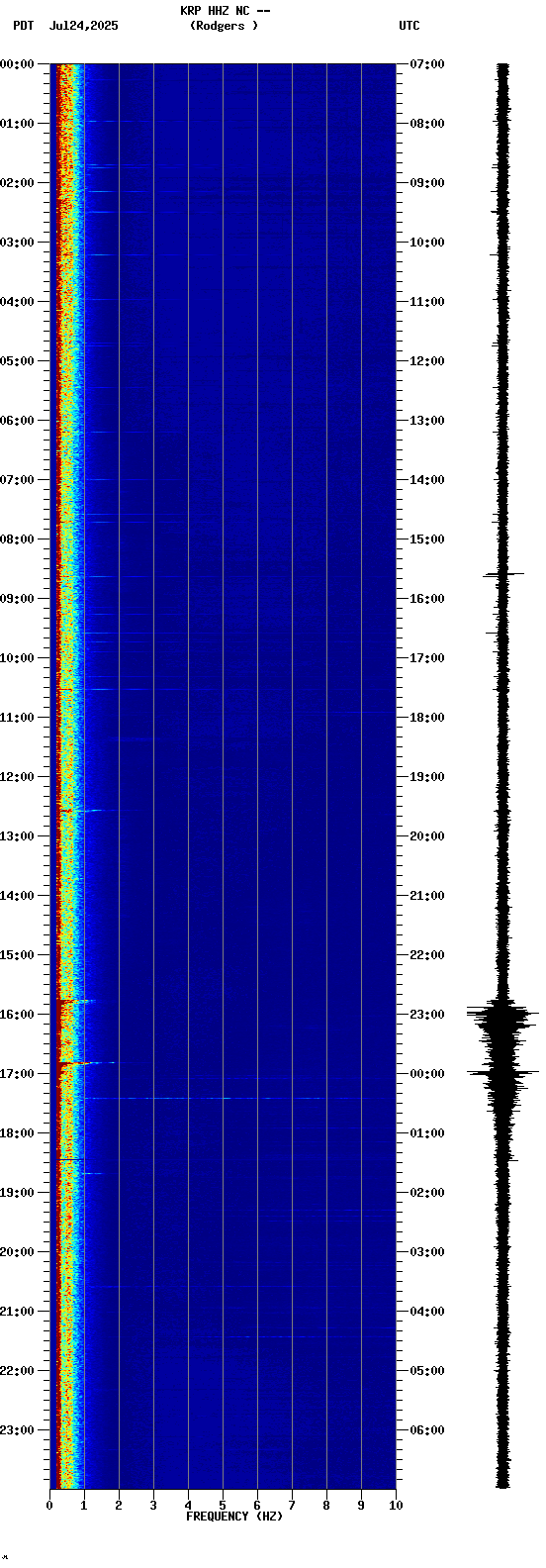Click the 07:00 PDT time label on left axis

click(17, 480)
